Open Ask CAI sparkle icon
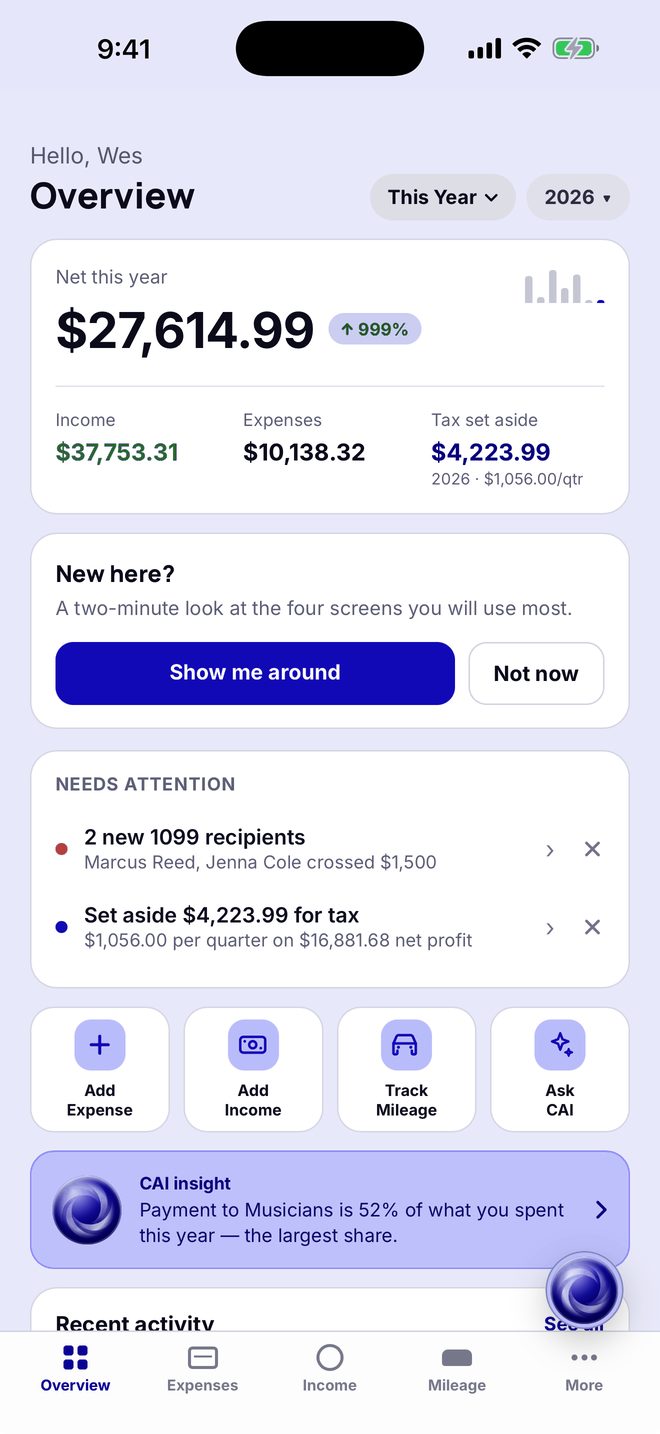Screen dimensions: 660x1434 coord(560,1045)
